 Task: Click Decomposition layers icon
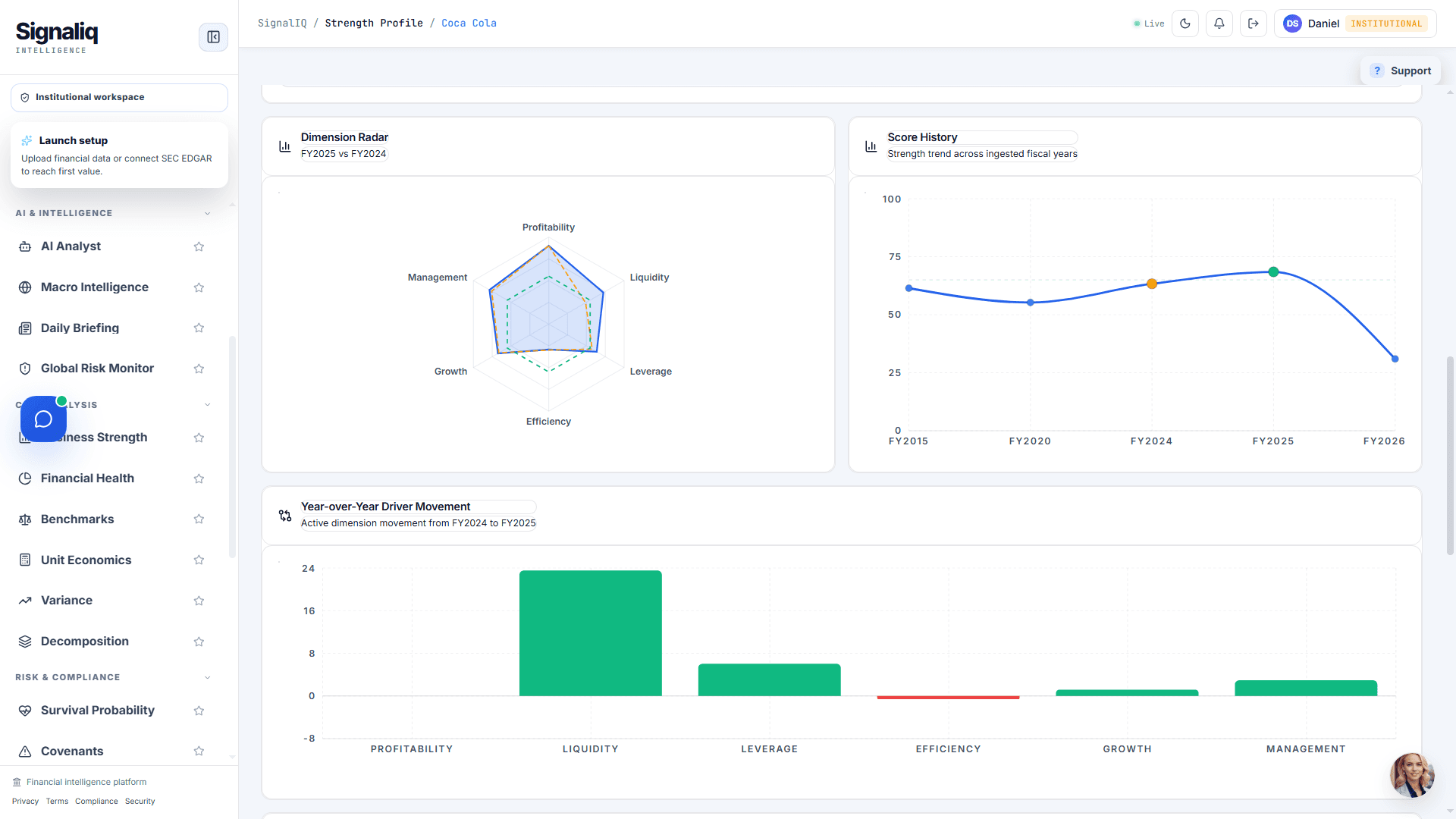(25, 642)
